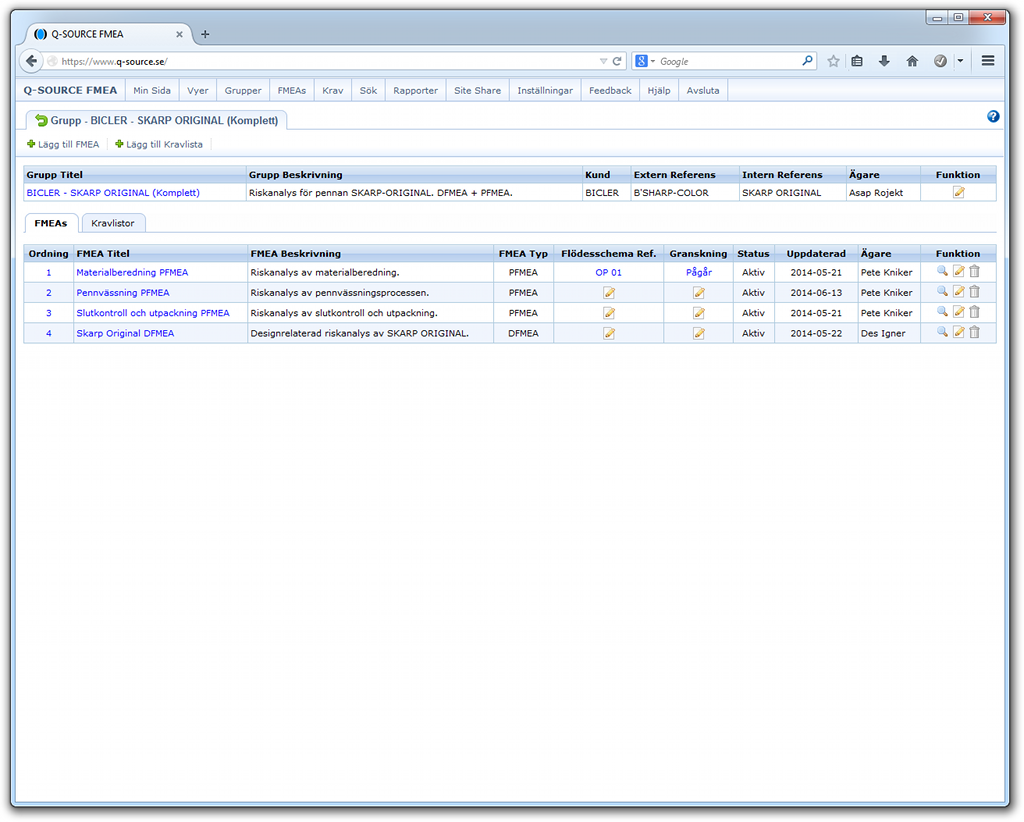Click the Pågår review status link
The height and width of the screenshot is (822, 1024).
[699, 272]
